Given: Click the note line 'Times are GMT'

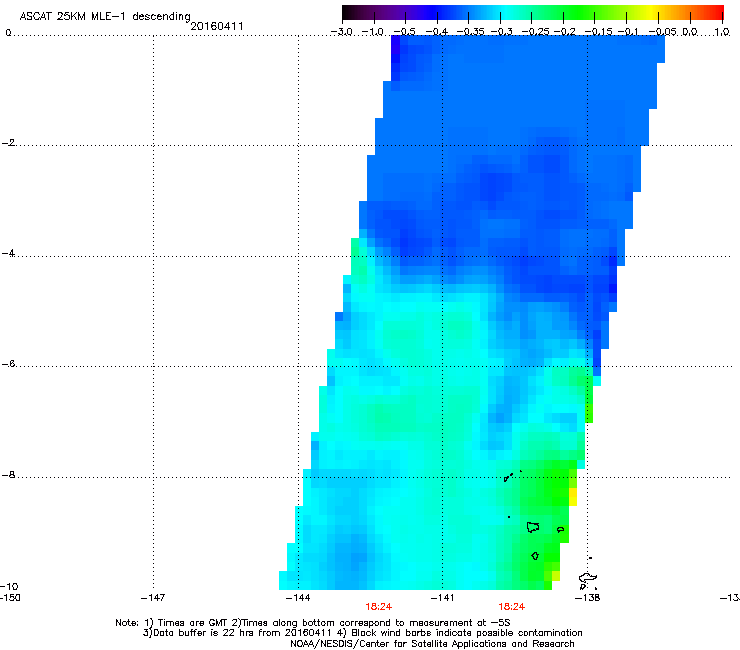Looking at the screenshot, I should pyautogui.click(x=193, y=623).
